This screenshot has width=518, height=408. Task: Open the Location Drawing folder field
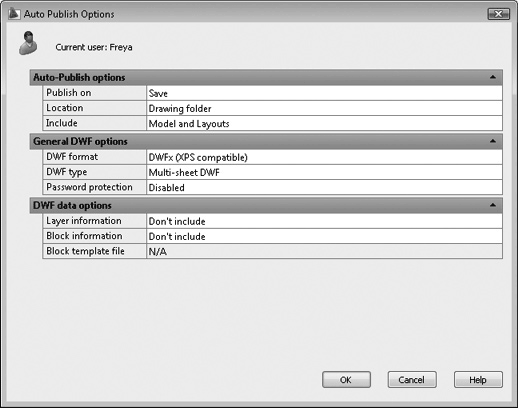[324, 108]
